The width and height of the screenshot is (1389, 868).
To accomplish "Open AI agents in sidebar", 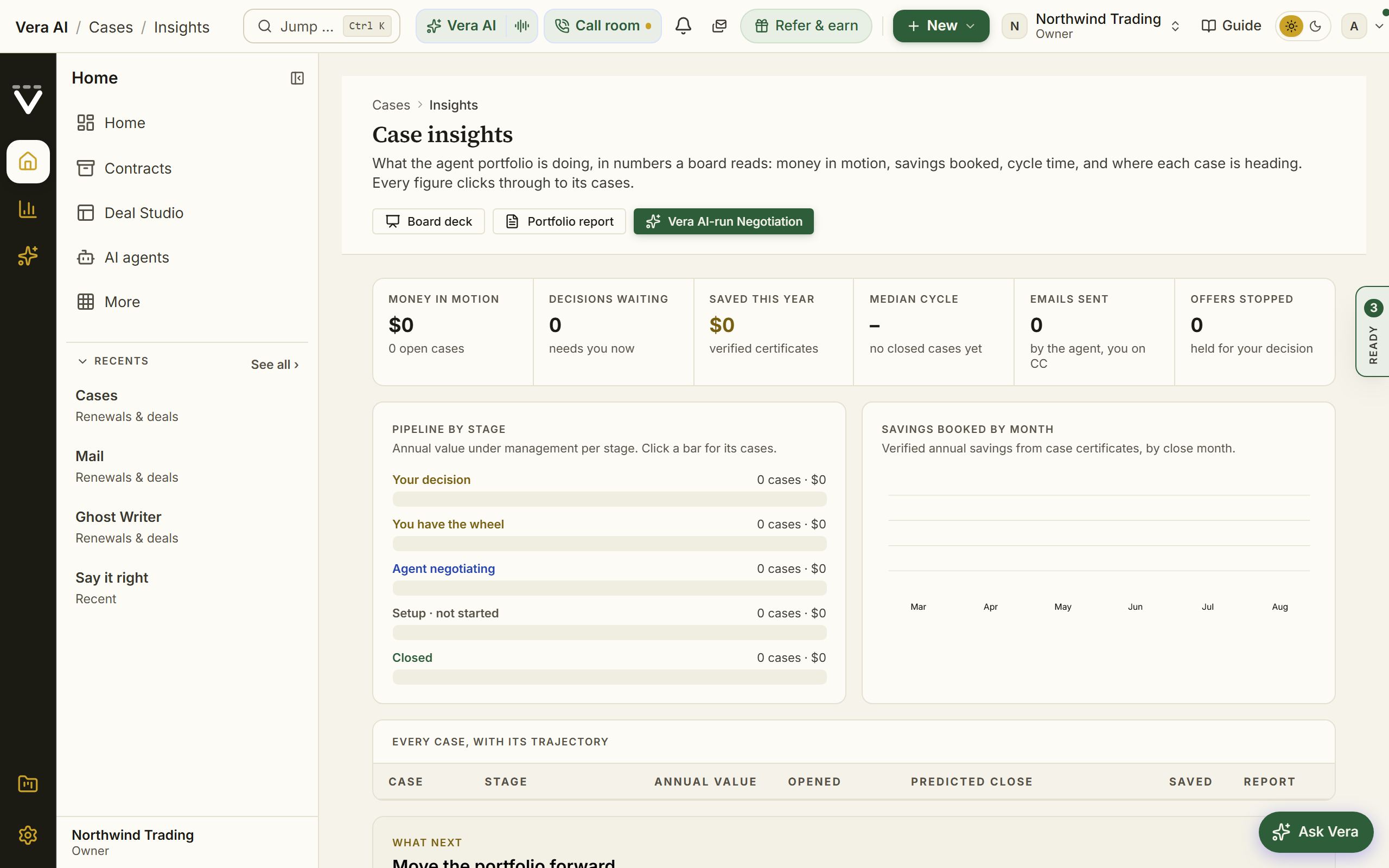I will coord(187,258).
